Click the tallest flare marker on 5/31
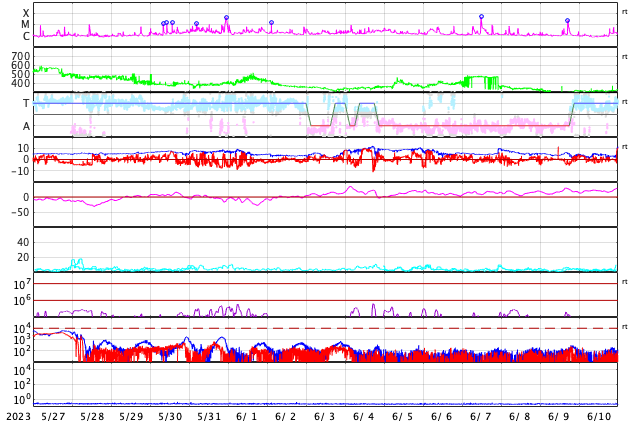This screenshot has width=634, height=424. [226, 18]
